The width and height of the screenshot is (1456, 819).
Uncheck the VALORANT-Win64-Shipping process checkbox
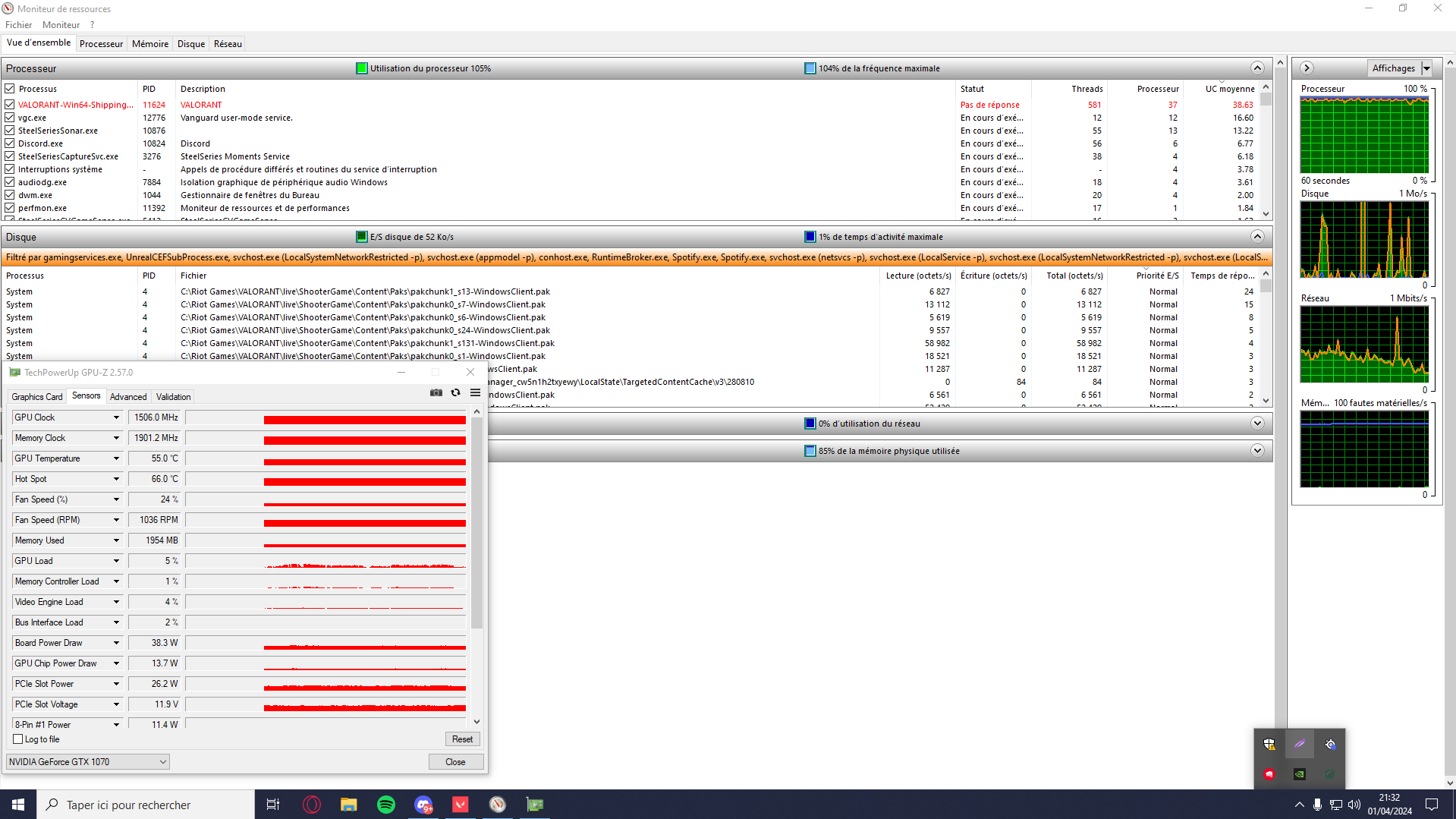tap(10, 105)
